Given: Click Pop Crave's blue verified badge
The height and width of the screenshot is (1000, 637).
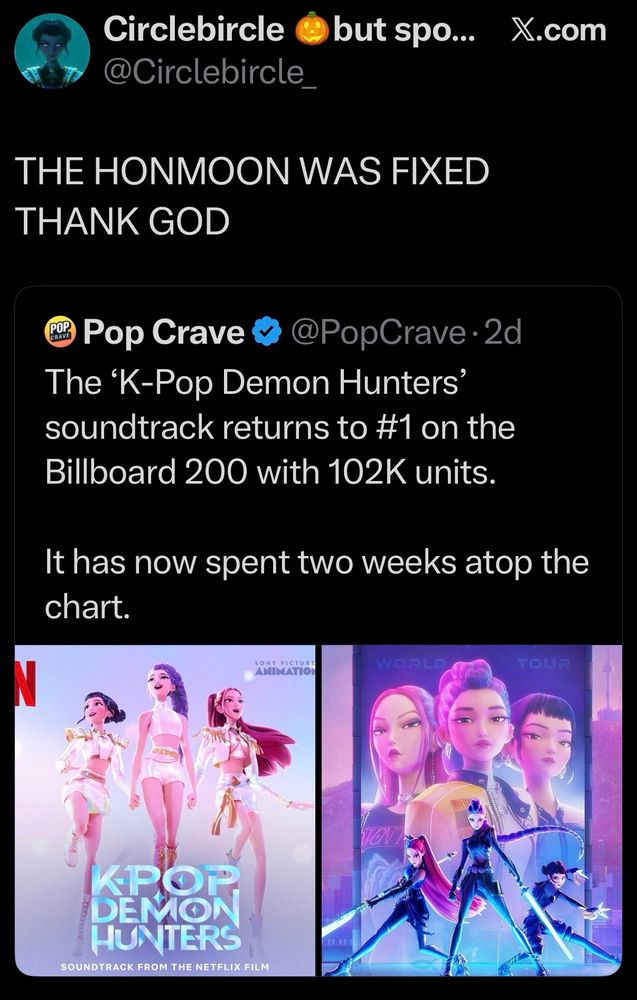Looking at the screenshot, I should click(265, 332).
